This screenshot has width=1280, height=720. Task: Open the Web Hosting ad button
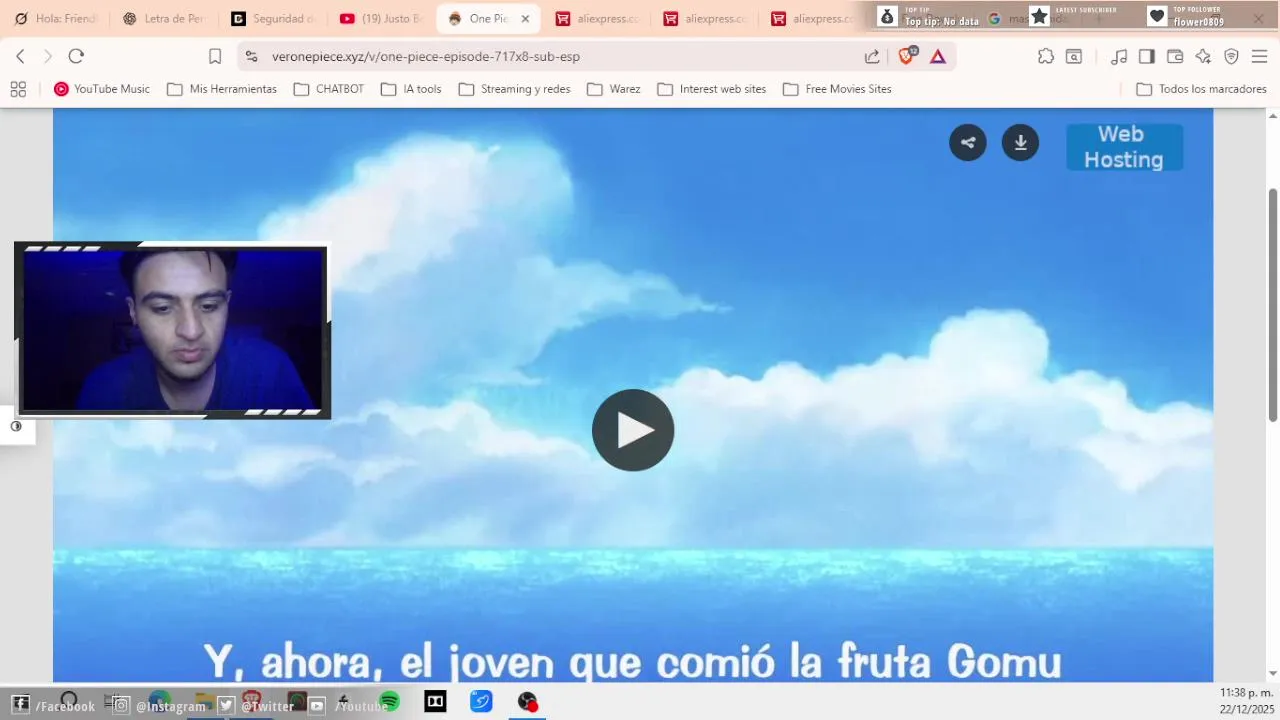pos(1124,147)
